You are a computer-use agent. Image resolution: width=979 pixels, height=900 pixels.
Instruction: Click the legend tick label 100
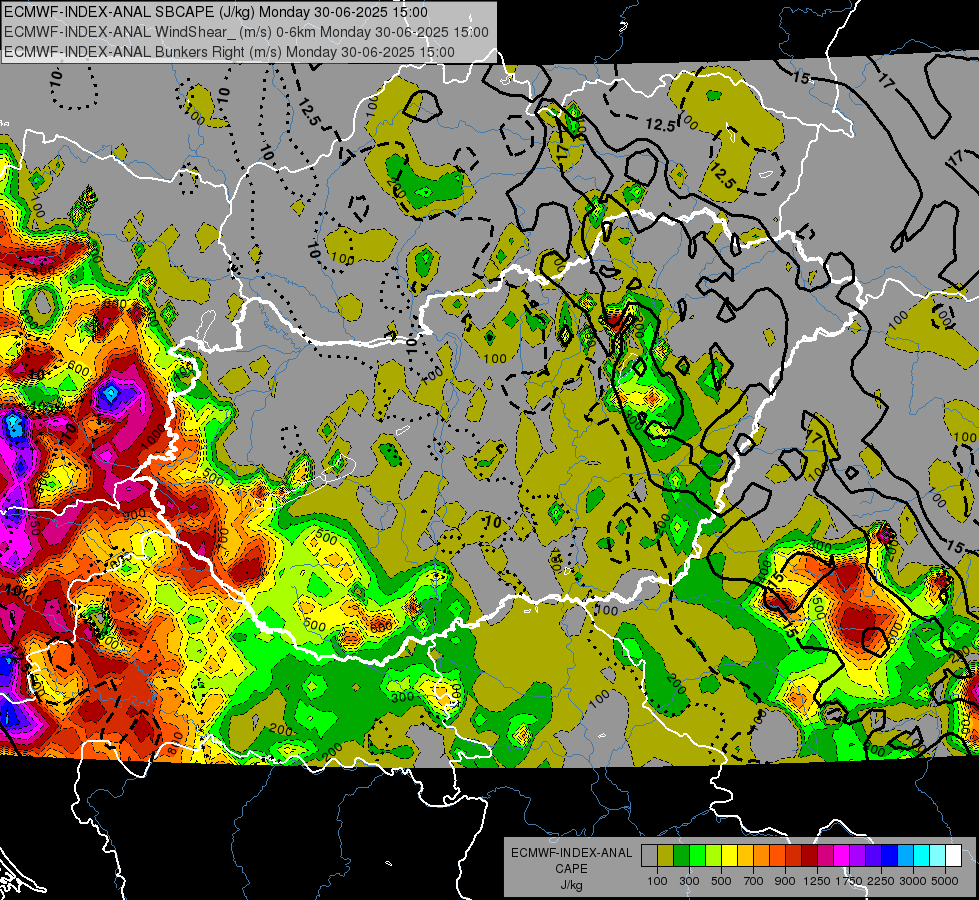tap(657, 881)
